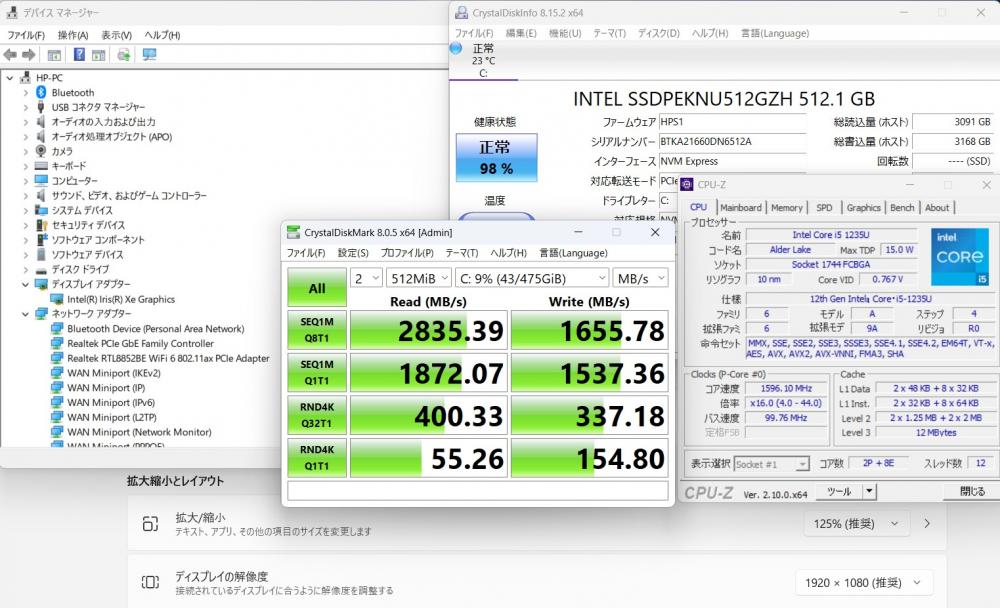Viewport: 1000px width, 608px height.
Task: Start the SEQ1M Q8T1 test
Action: pyautogui.click(x=317, y=330)
